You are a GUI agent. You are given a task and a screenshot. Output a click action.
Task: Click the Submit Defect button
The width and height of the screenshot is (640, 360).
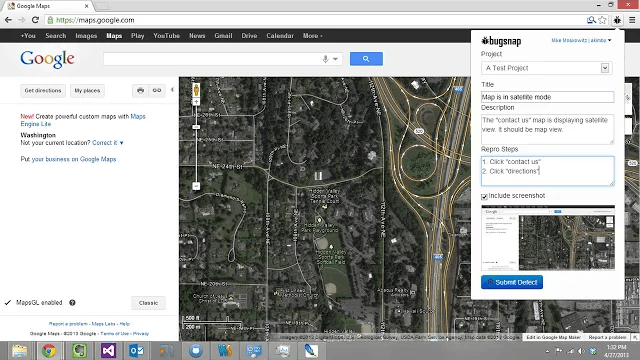coord(512,282)
